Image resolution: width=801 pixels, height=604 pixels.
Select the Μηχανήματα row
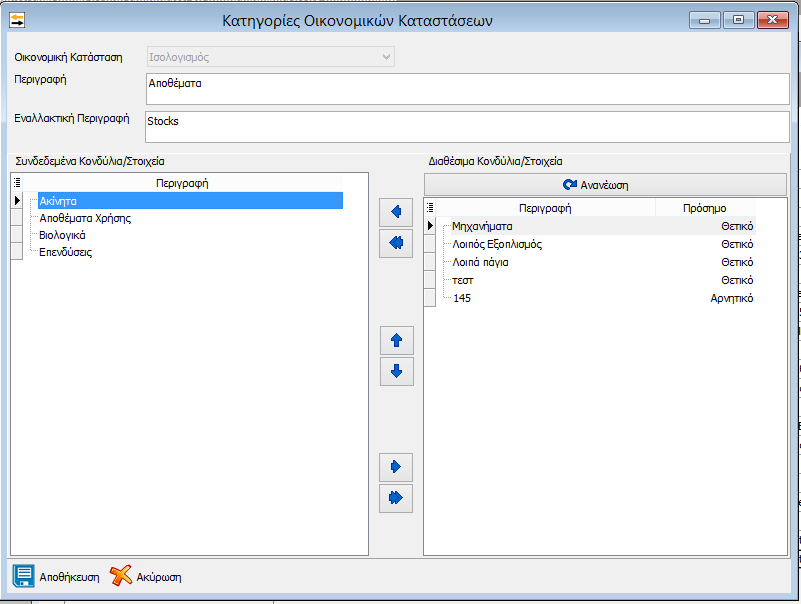tap(603, 226)
